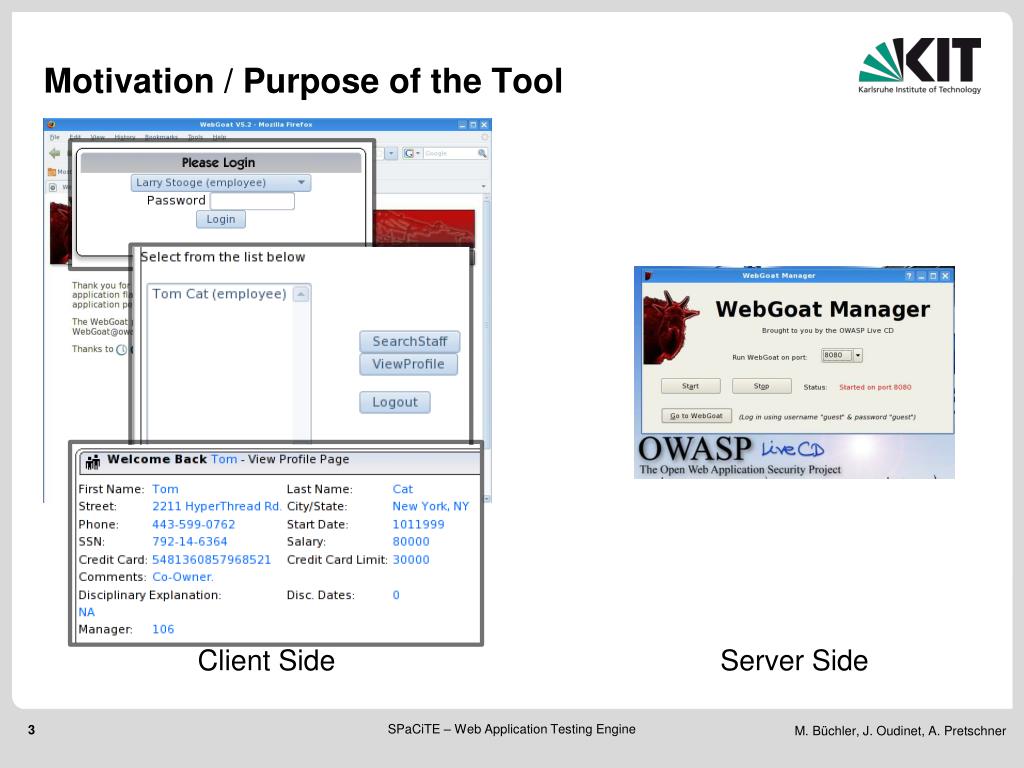Click the slide number 3
This screenshot has height=768, width=1024.
click(31, 730)
